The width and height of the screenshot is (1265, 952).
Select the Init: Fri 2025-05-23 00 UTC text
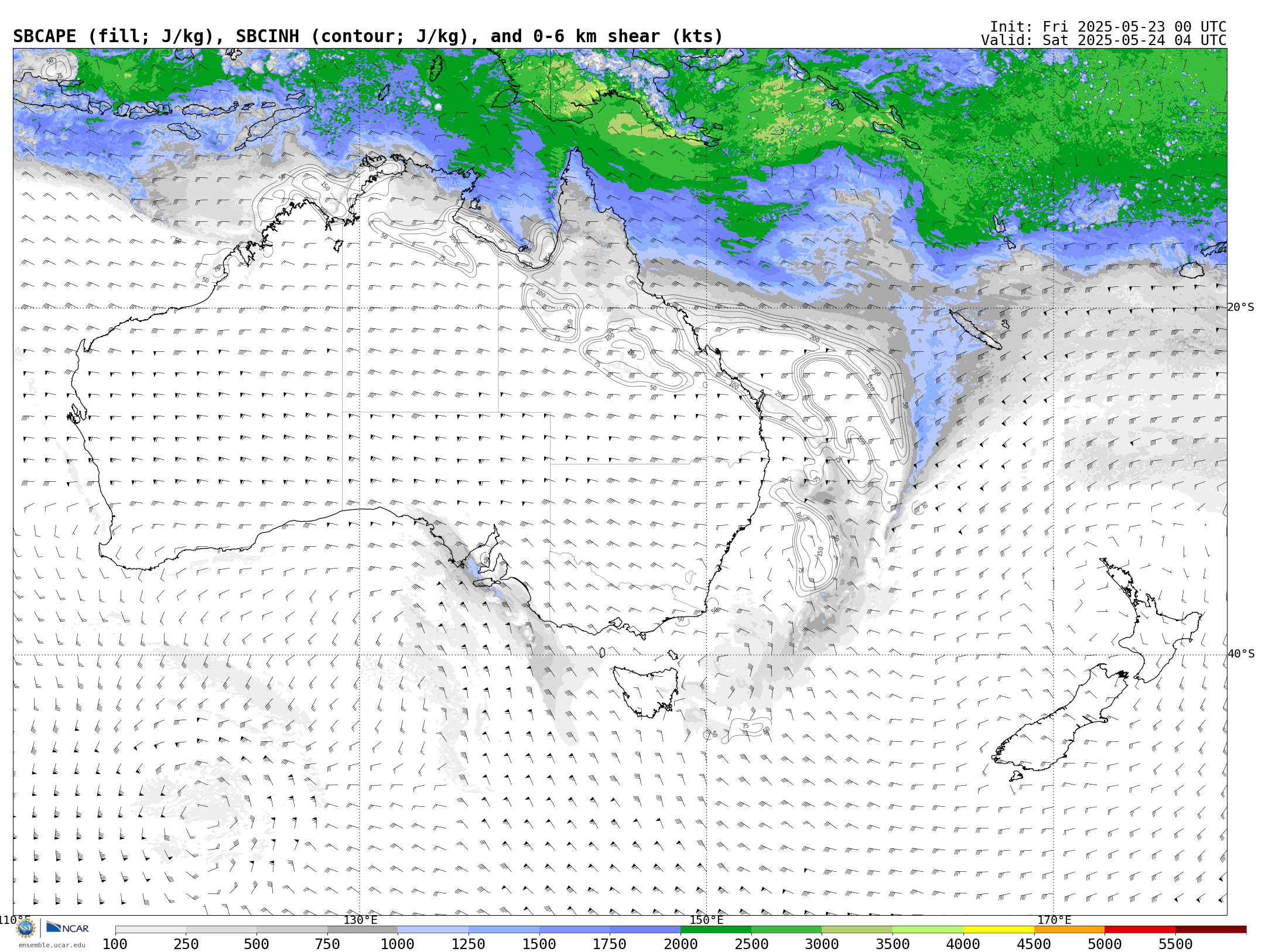(x=1107, y=27)
